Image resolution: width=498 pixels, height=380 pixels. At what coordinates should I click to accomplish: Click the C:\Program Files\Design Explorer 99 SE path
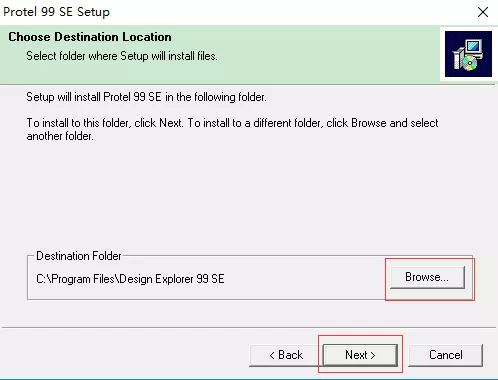point(130,279)
